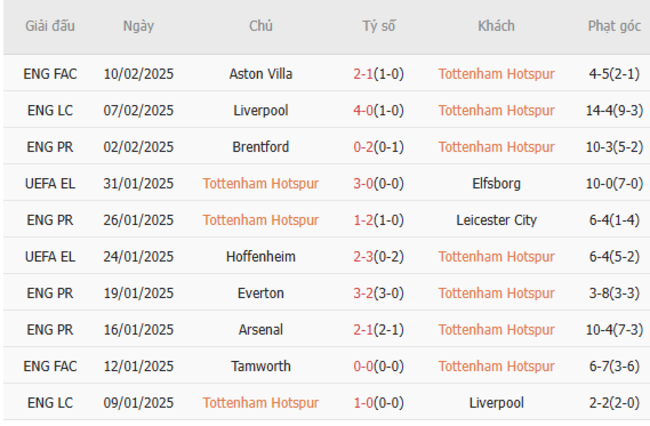Click the date 26/01/2025
The height and width of the screenshot is (426, 650).
[x=138, y=220]
